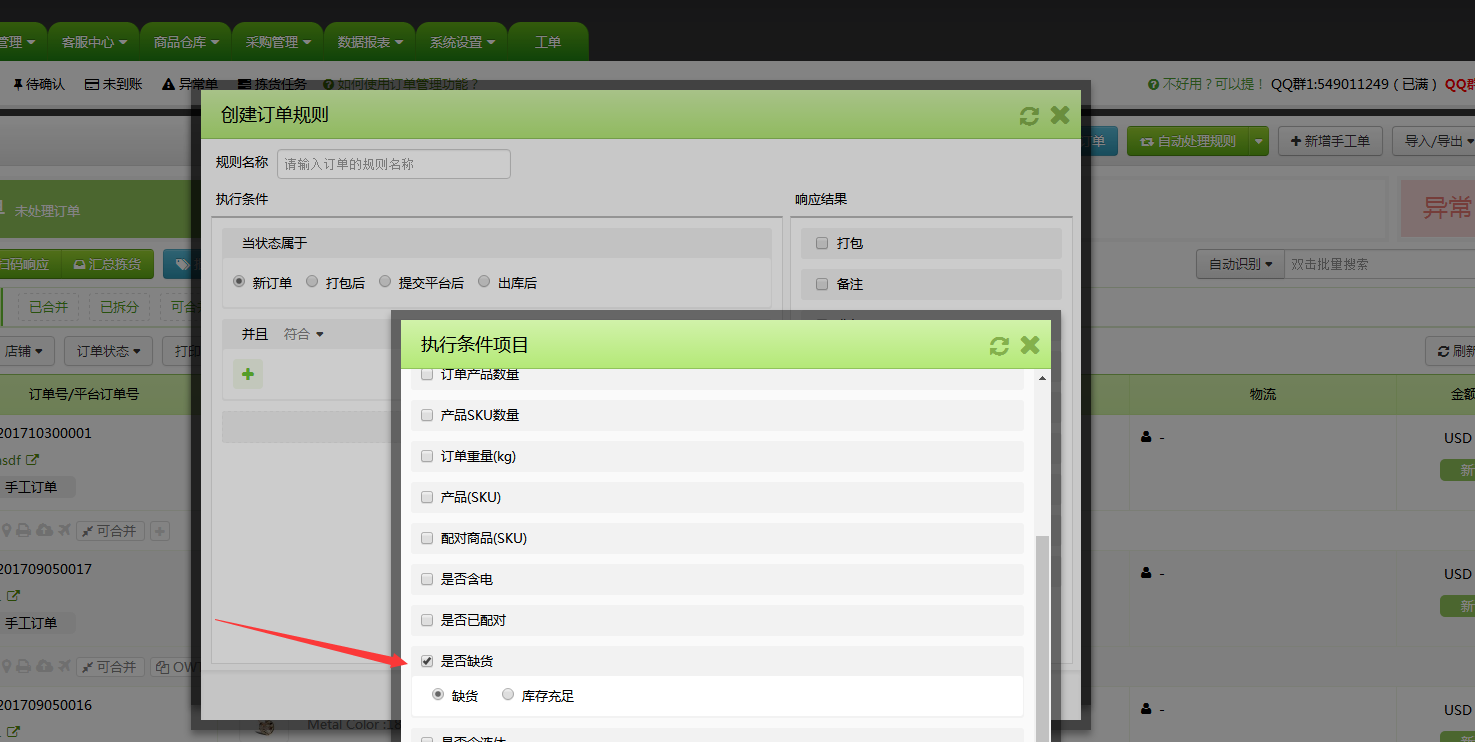Image resolution: width=1475 pixels, height=742 pixels.
Task: Open the 导入/导出 dropdown
Action: click(x=1437, y=142)
